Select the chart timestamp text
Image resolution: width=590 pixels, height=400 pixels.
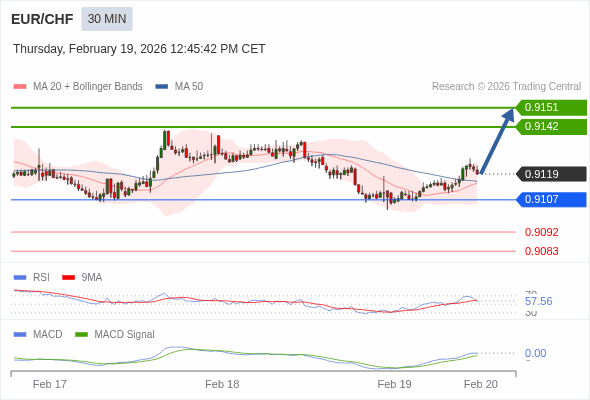[139, 49]
